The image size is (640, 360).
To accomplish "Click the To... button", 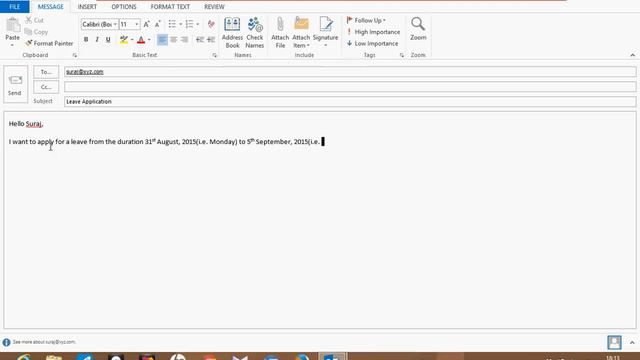I will [46, 72].
